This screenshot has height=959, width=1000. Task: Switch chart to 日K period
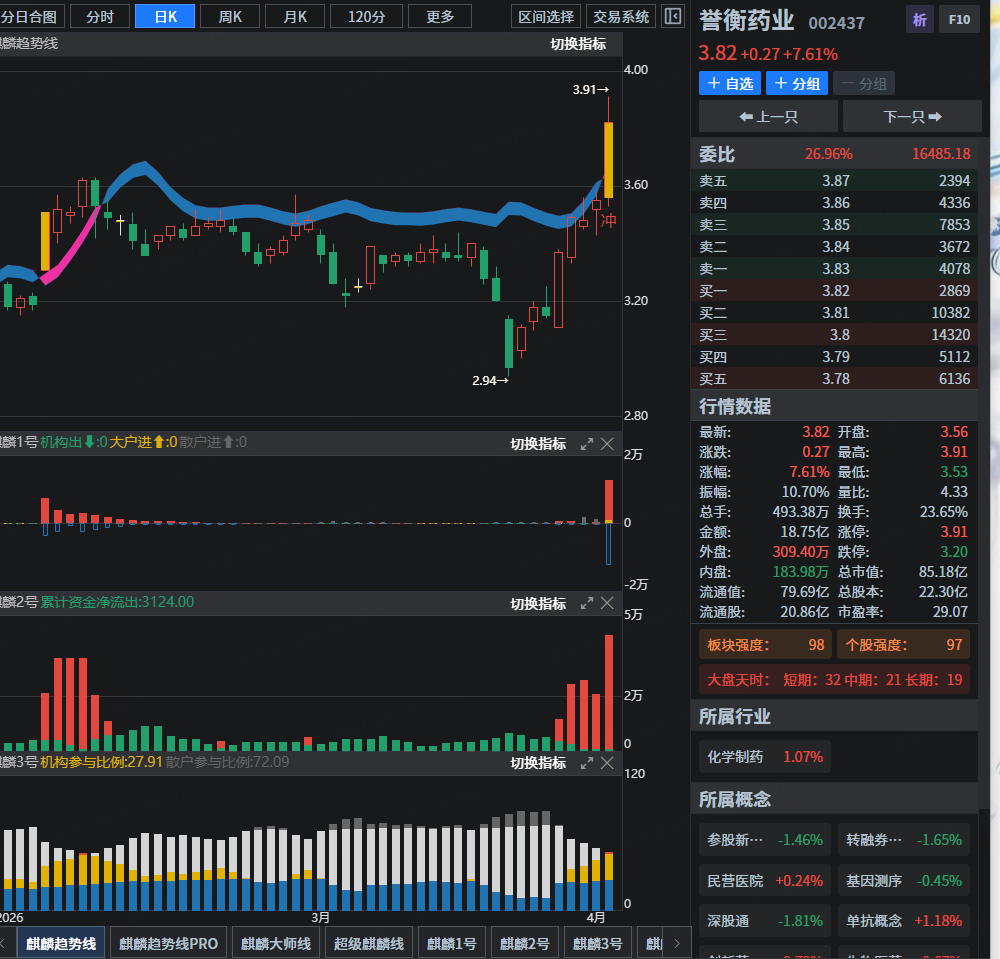(x=165, y=16)
